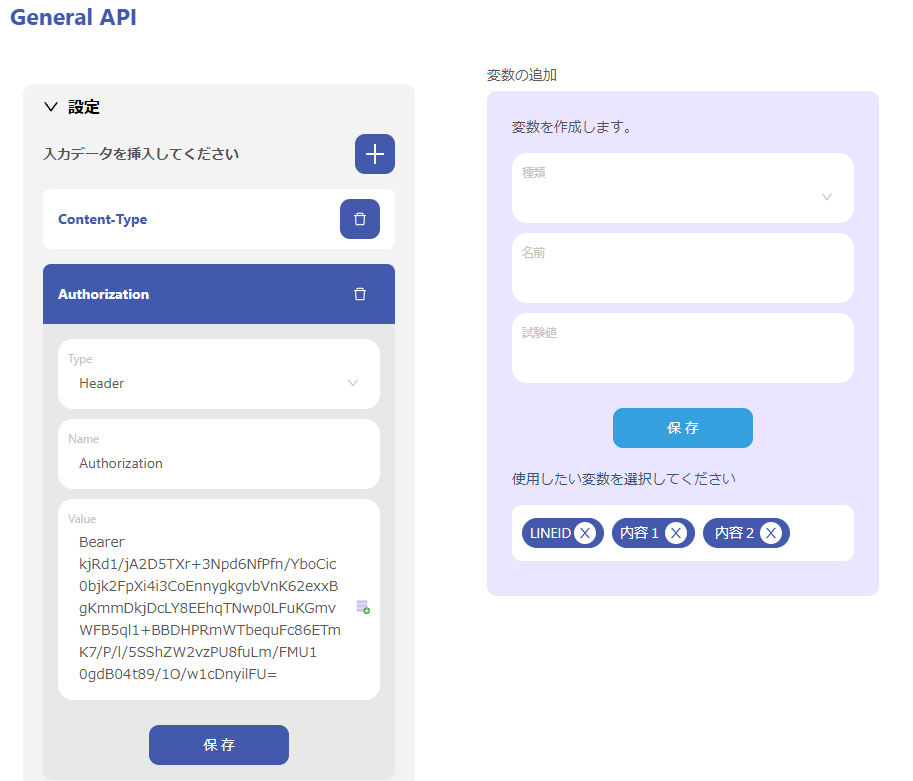Remove the 内容 2 variable tag
The image size is (913, 781).
[x=770, y=533]
